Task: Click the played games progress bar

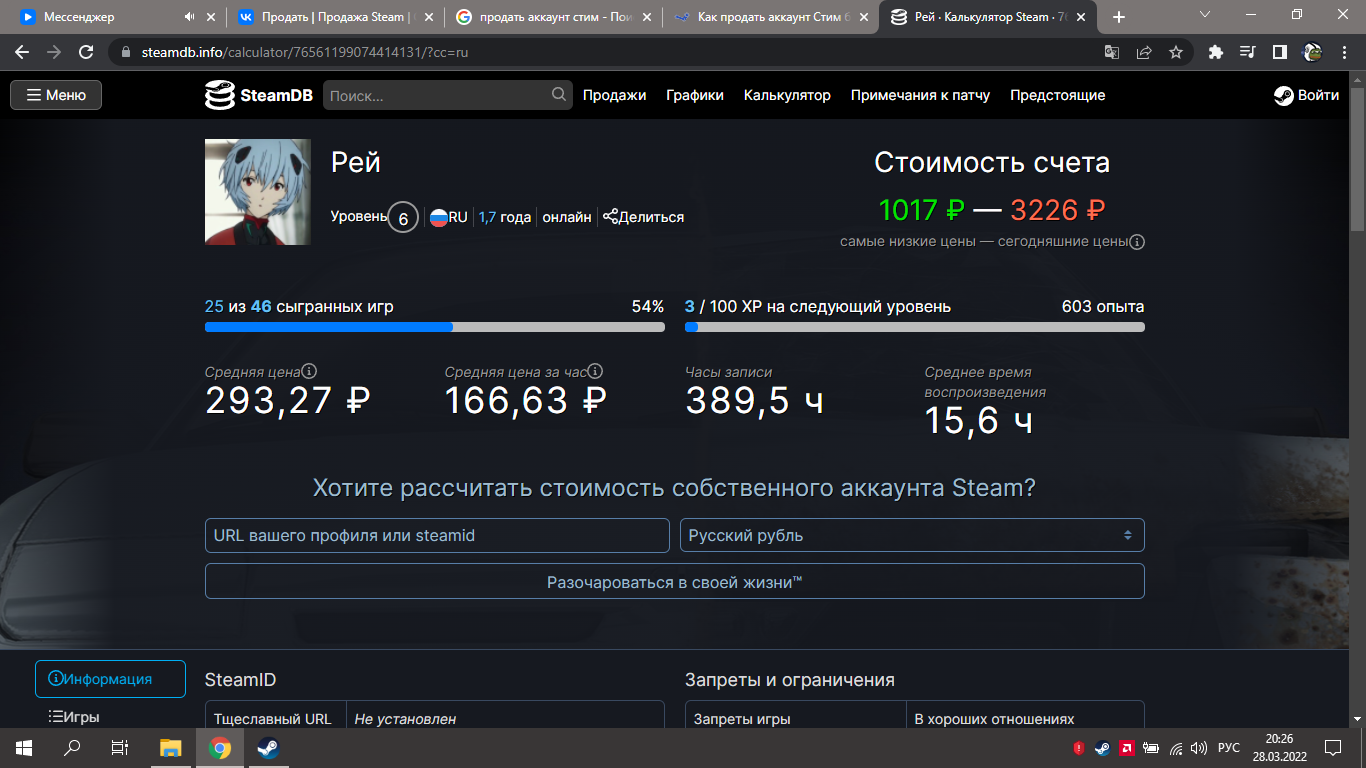Action: tap(434, 327)
